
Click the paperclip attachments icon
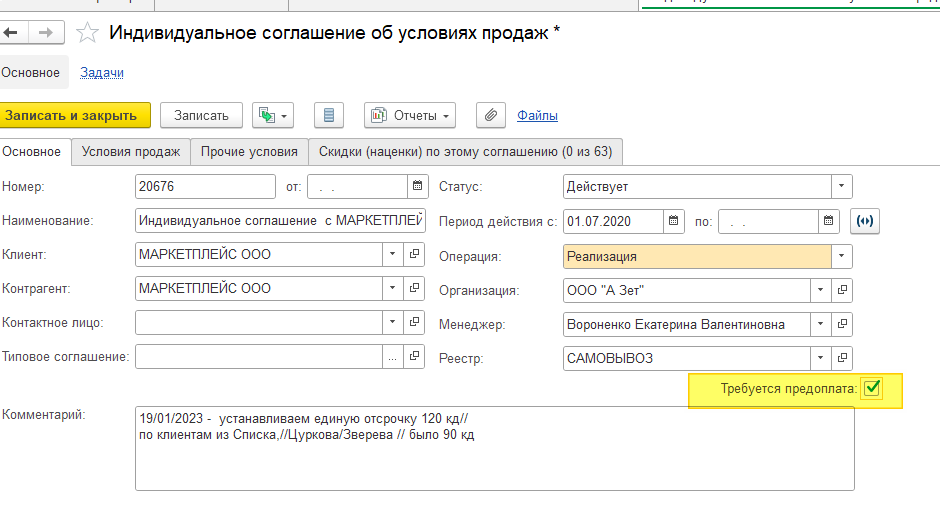click(490, 115)
